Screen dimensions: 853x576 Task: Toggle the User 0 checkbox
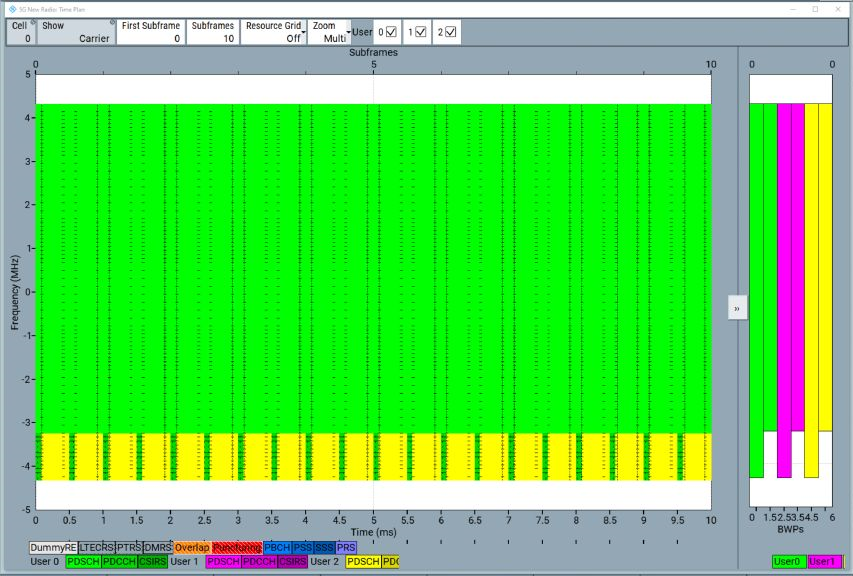click(391, 32)
